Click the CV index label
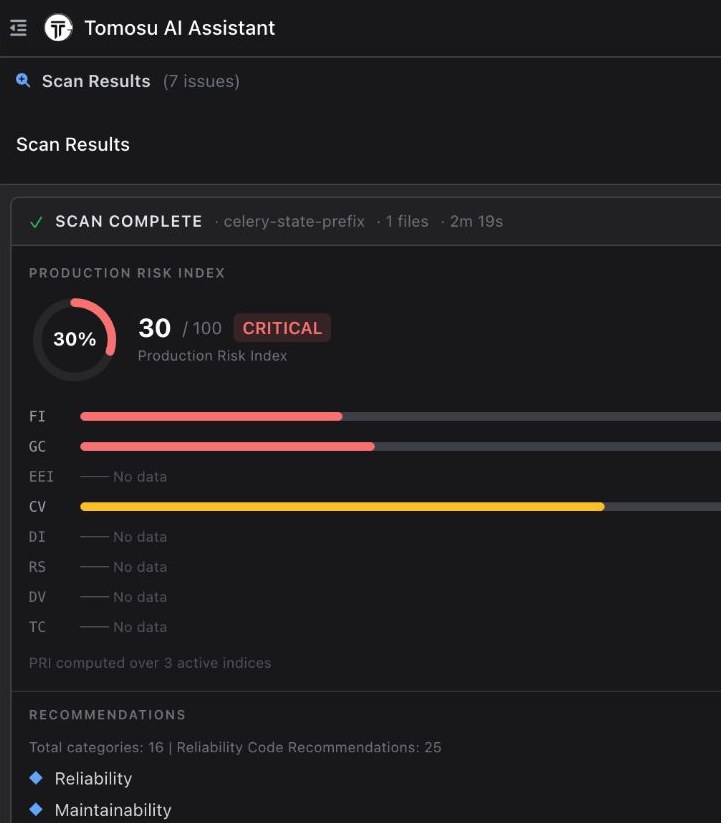The height and width of the screenshot is (823, 721). tap(37, 507)
